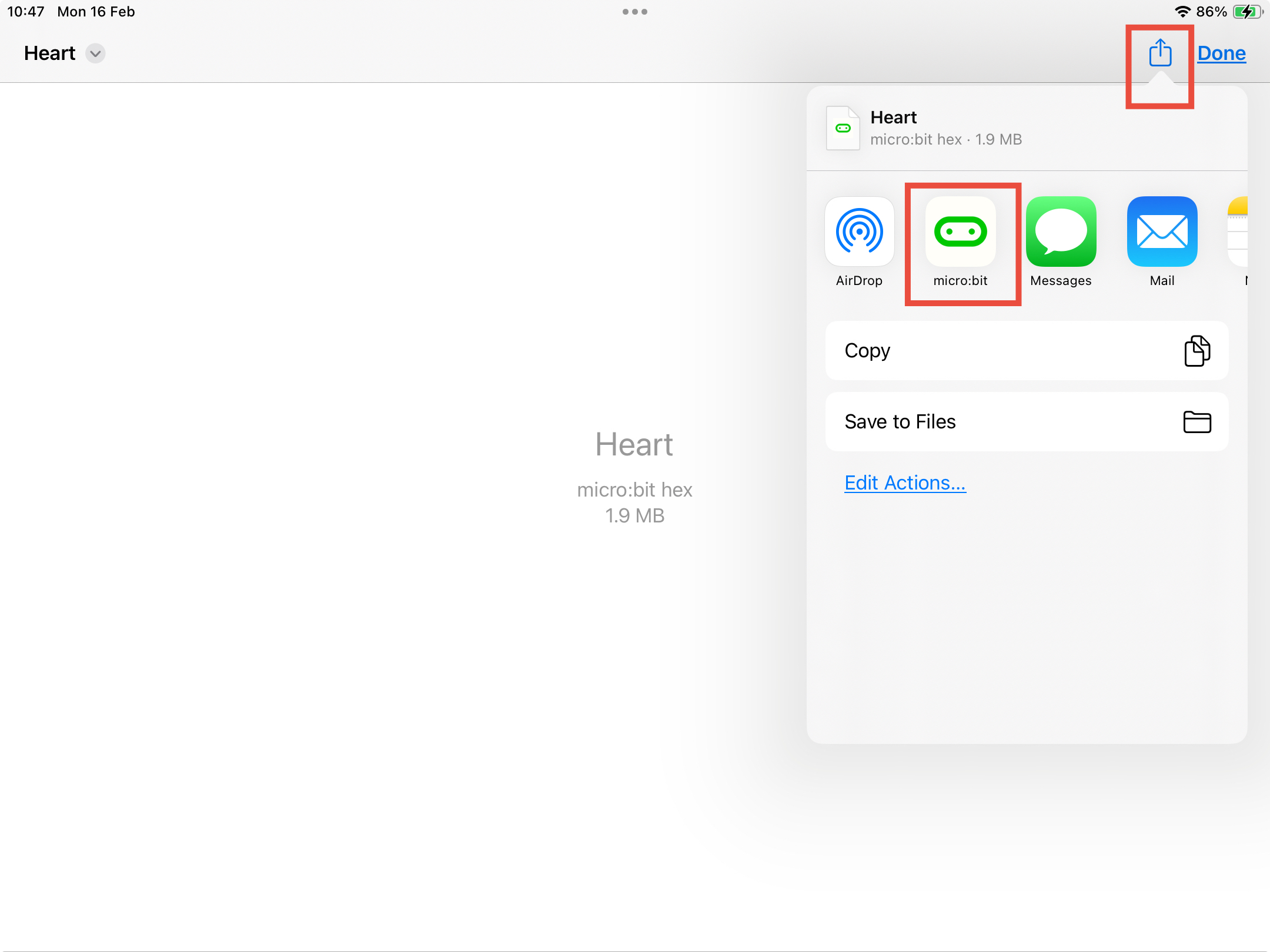Click the folder icon for Save to Files
1270x952 pixels.
click(x=1197, y=422)
